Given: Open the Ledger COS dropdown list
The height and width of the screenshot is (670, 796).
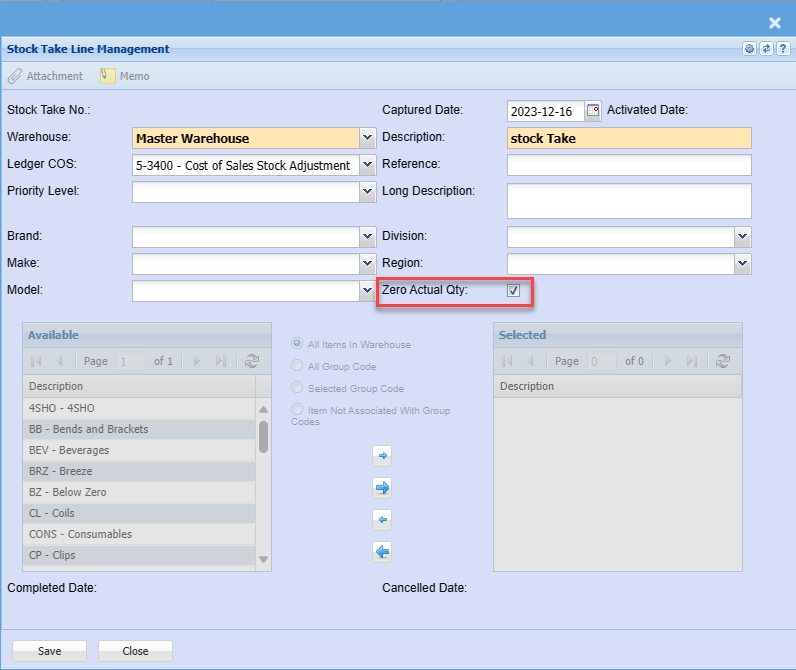Looking at the screenshot, I should (x=367, y=165).
